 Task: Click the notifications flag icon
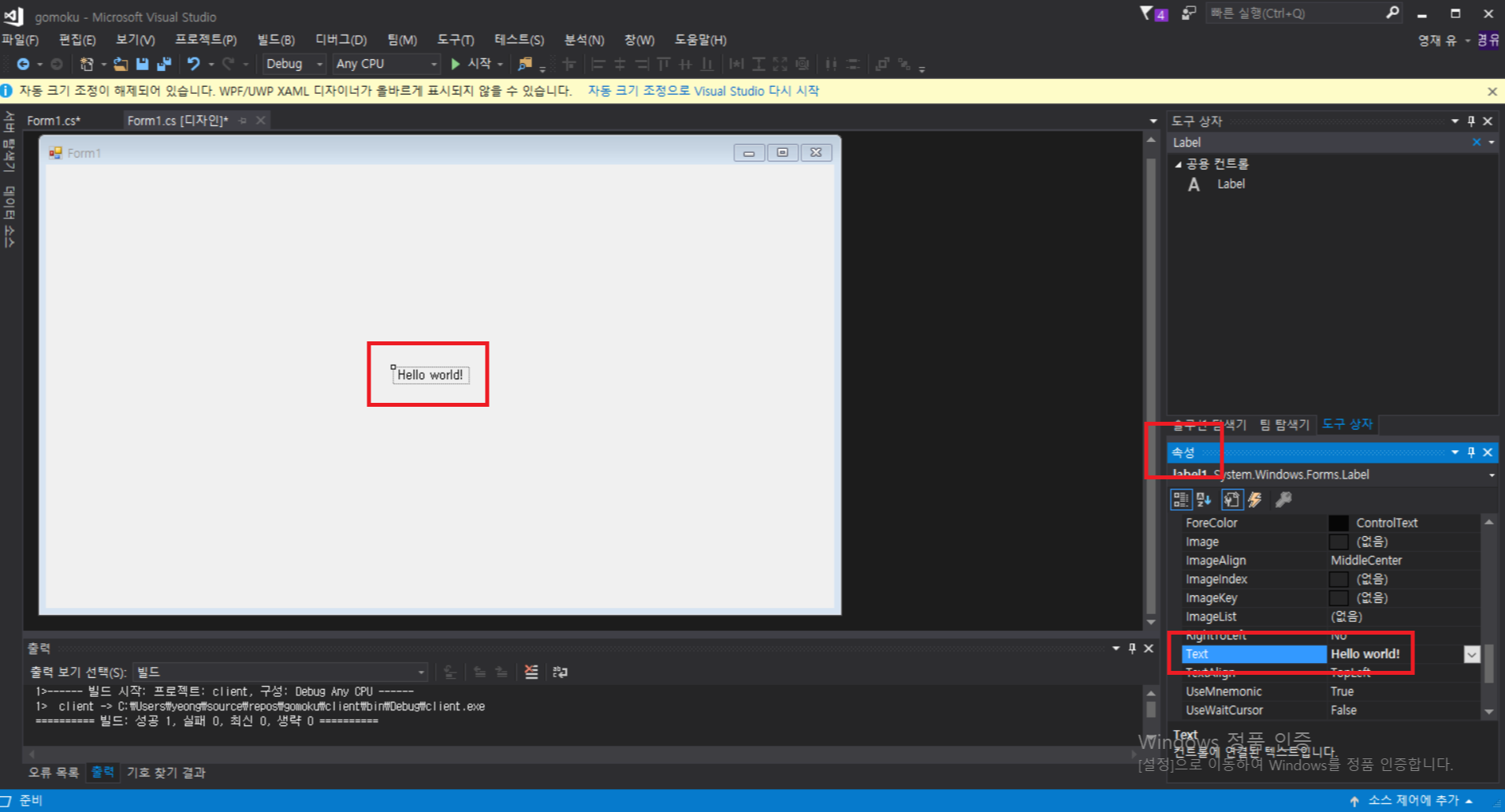pos(1147,13)
